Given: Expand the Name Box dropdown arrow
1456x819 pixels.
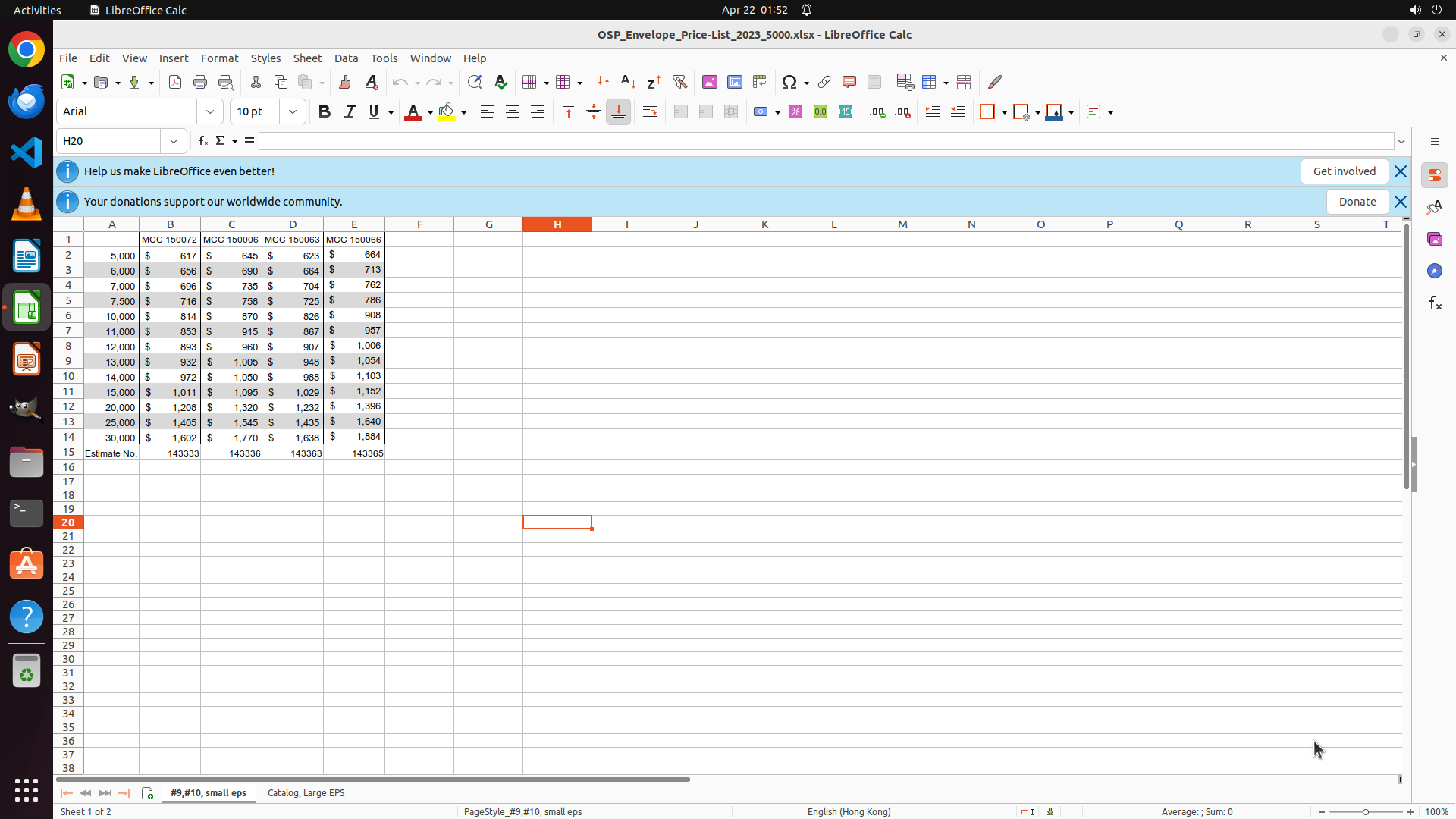Looking at the screenshot, I should tap(174, 142).
